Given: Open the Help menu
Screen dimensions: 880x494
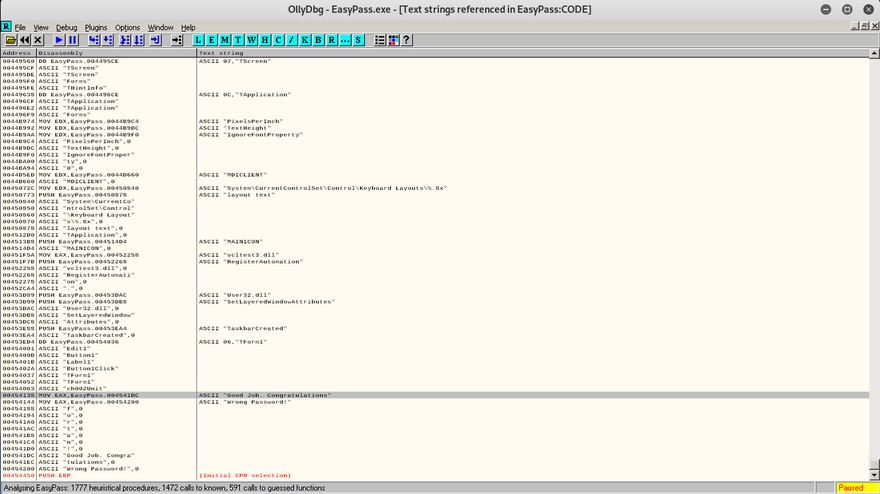Looking at the screenshot, I should click(x=188, y=28).
